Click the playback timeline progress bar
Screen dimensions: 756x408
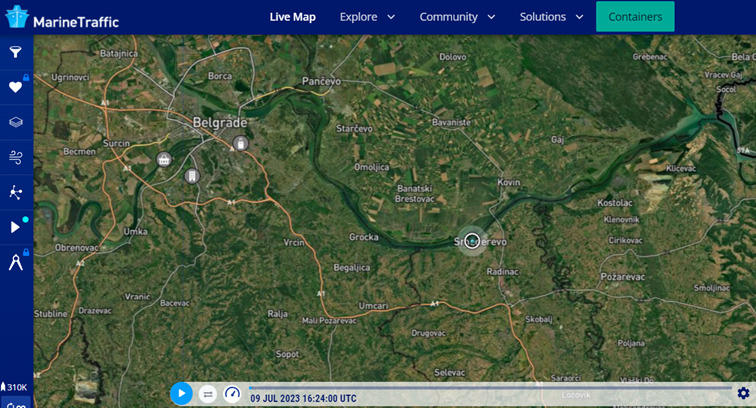[x=490, y=388]
